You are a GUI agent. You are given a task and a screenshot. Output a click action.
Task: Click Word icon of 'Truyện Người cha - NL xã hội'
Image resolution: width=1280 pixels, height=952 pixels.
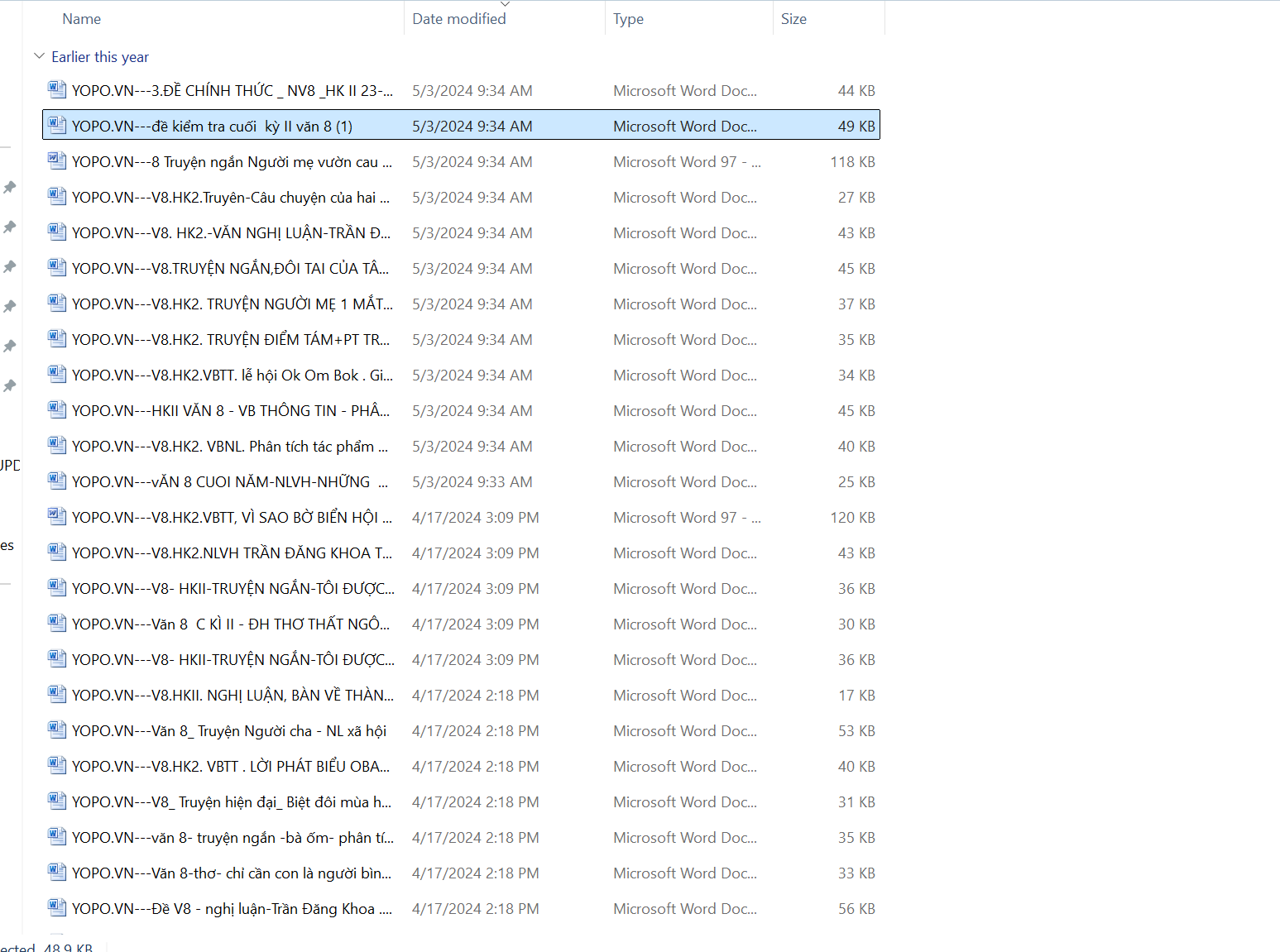pos(57,730)
